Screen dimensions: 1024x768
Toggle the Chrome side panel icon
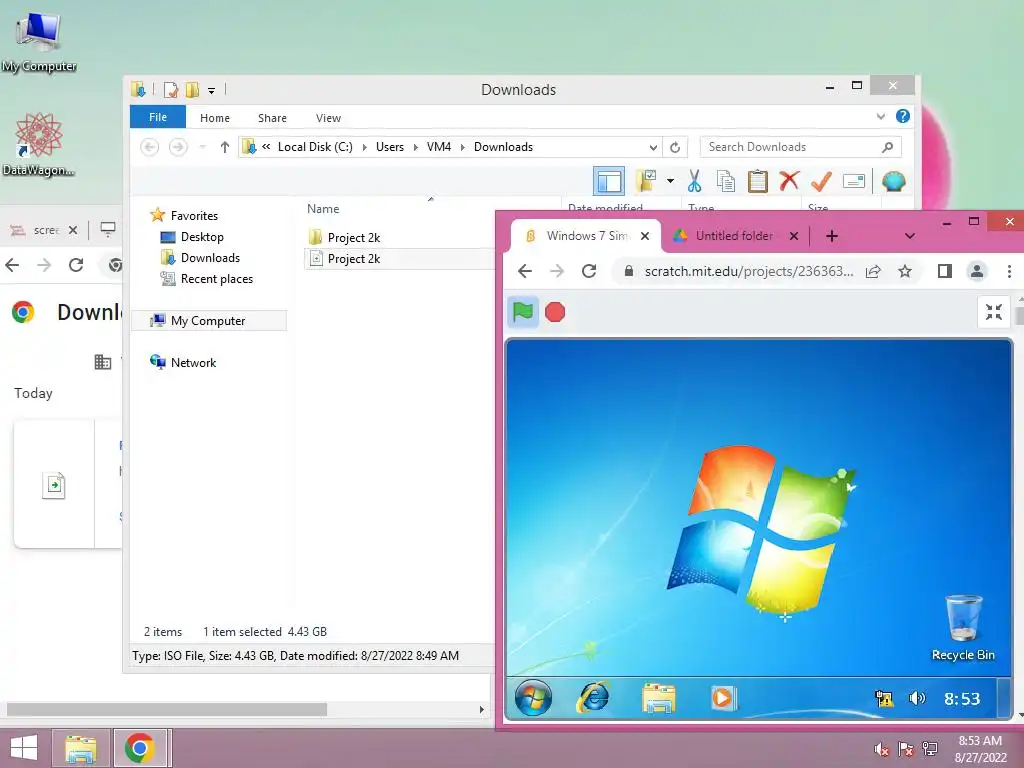click(944, 271)
